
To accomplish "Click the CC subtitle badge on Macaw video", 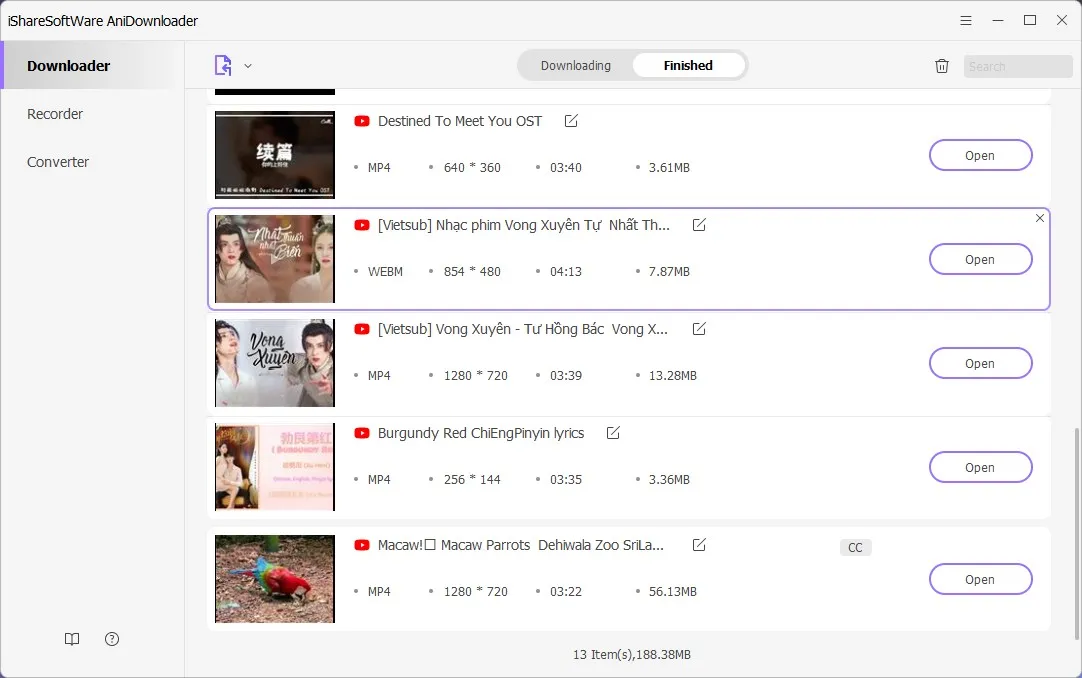I will pos(856,548).
